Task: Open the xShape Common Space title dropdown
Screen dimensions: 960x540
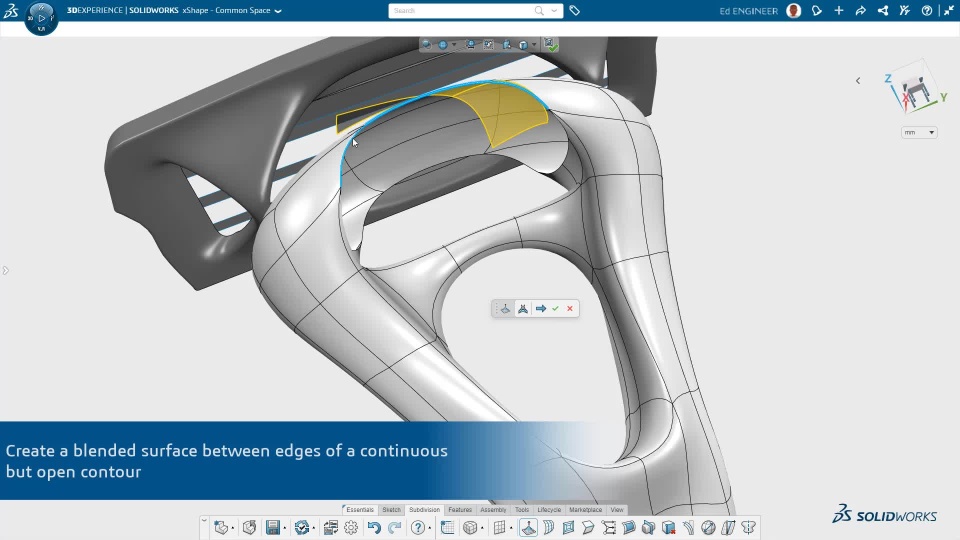Action: pyautogui.click(x=278, y=11)
